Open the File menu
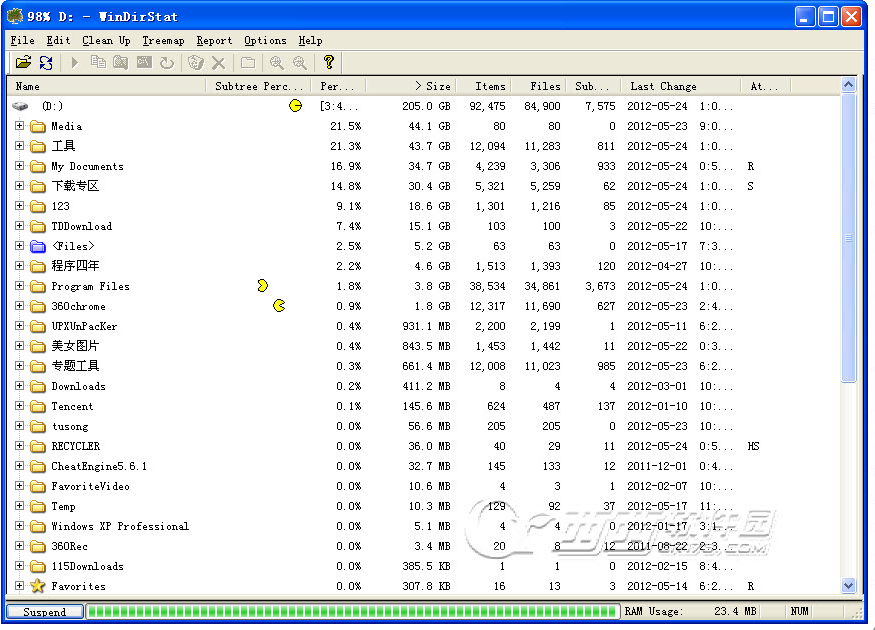 [x=22, y=40]
